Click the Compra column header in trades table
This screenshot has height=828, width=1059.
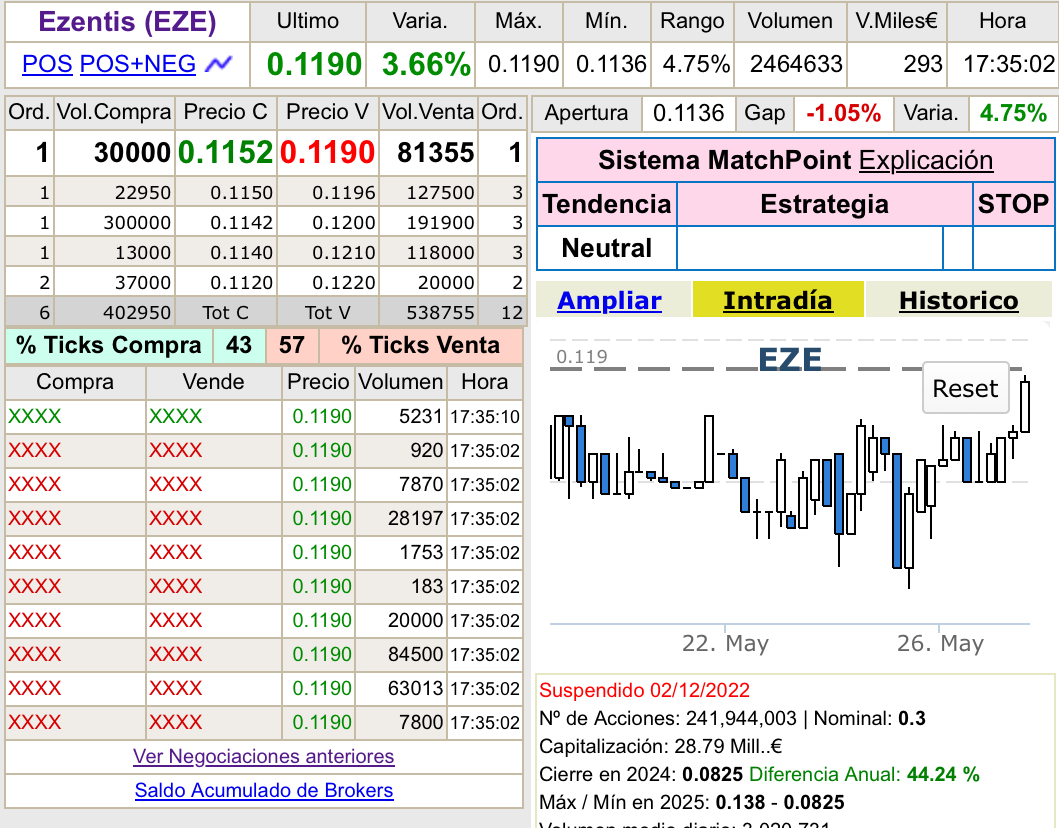(x=75, y=382)
